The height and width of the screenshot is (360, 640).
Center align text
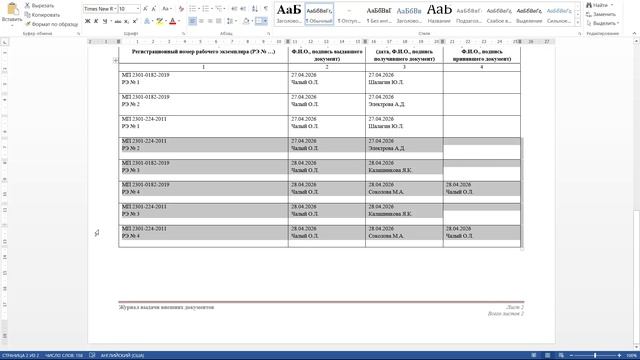point(201,21)
